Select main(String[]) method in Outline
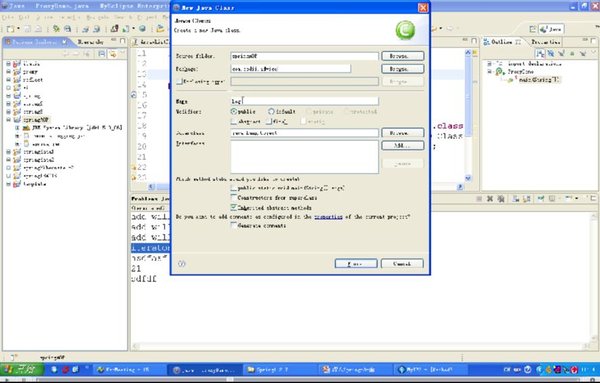The width and height of the screenshot is (600, 383). (x=538, y=80)
